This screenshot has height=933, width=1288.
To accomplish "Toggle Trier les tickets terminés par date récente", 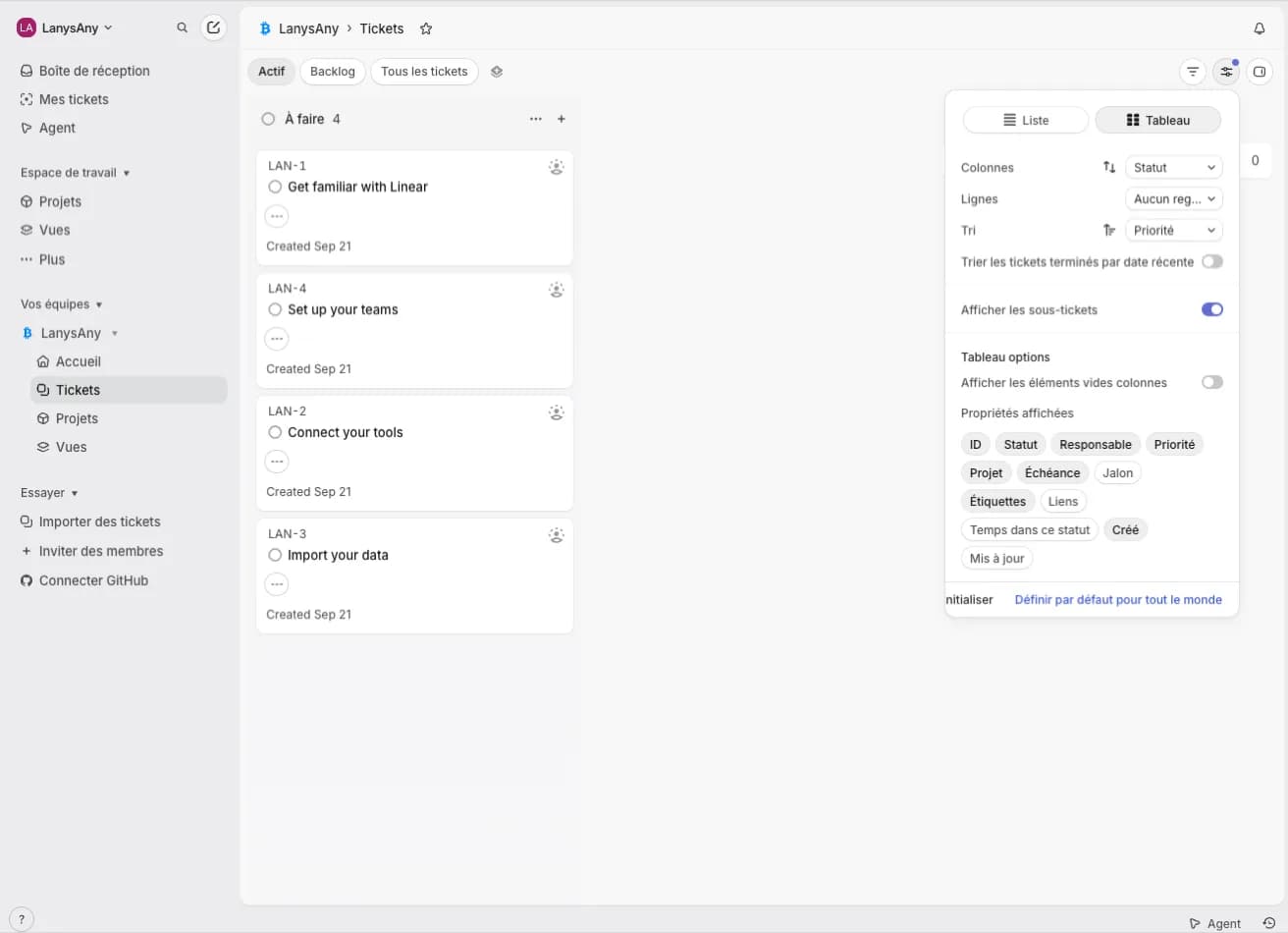I will pos(1212,261).
